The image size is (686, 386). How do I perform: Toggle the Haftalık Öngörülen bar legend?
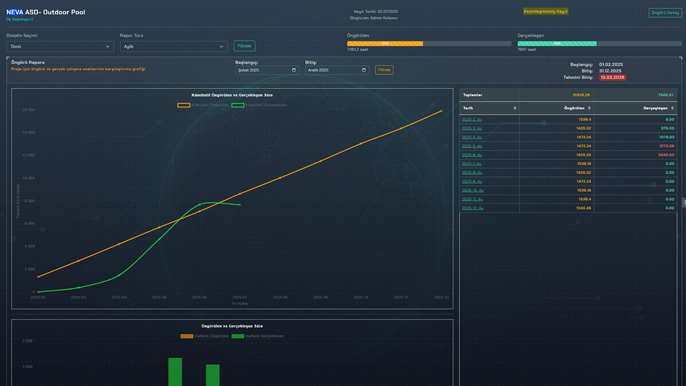(204, 336)
